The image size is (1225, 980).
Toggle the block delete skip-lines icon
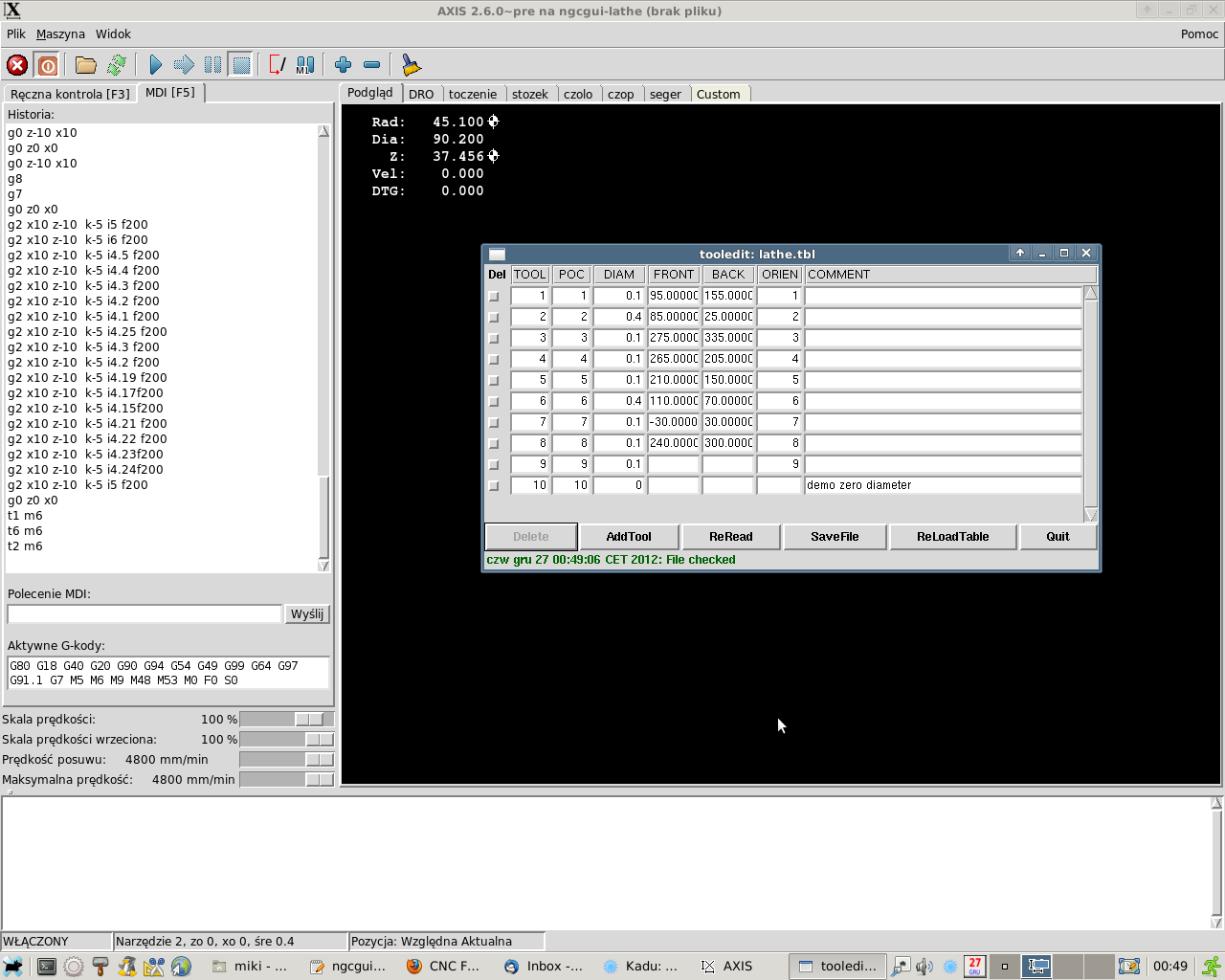pos(278,65)
